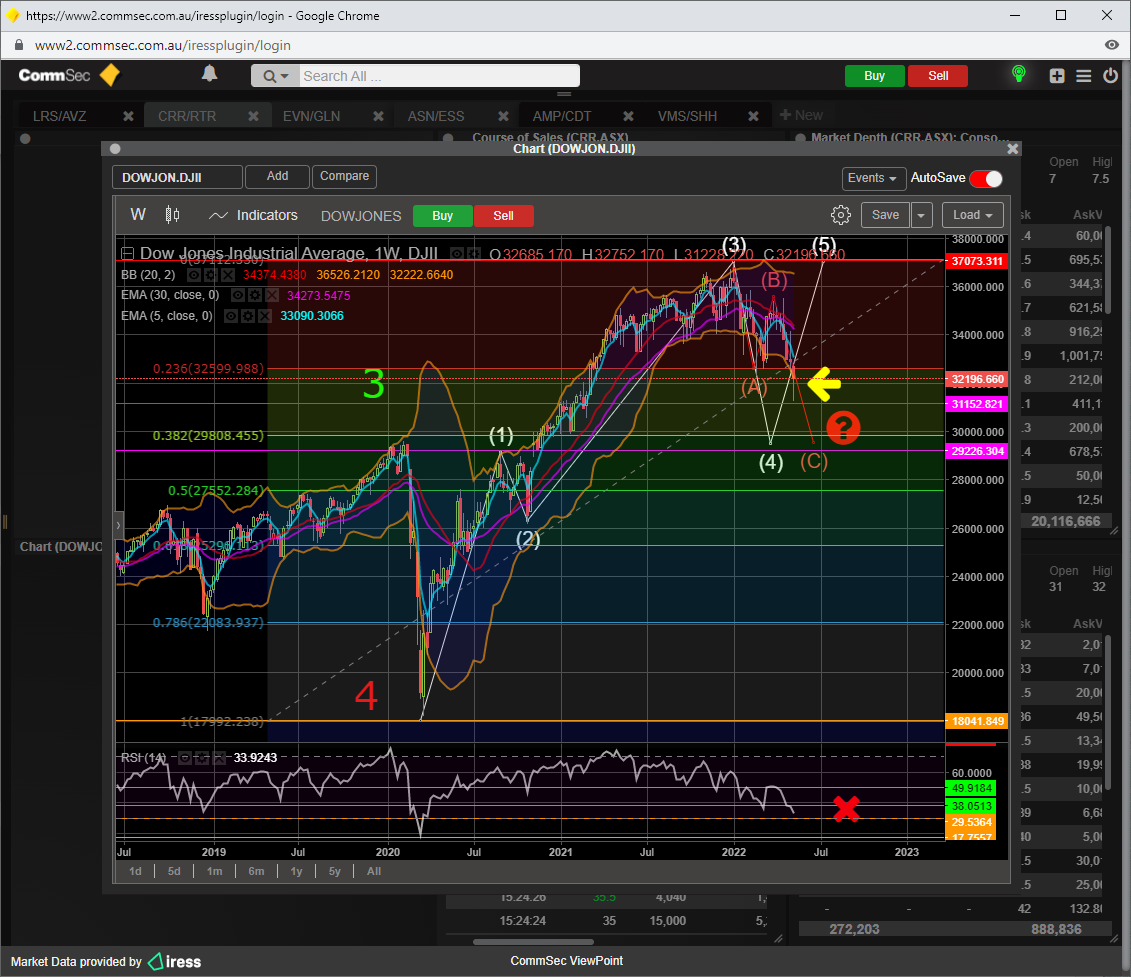This screenshot has height=977, width=1131.
Task: Change the candlestick chart type icon
Action: point(172,215)
